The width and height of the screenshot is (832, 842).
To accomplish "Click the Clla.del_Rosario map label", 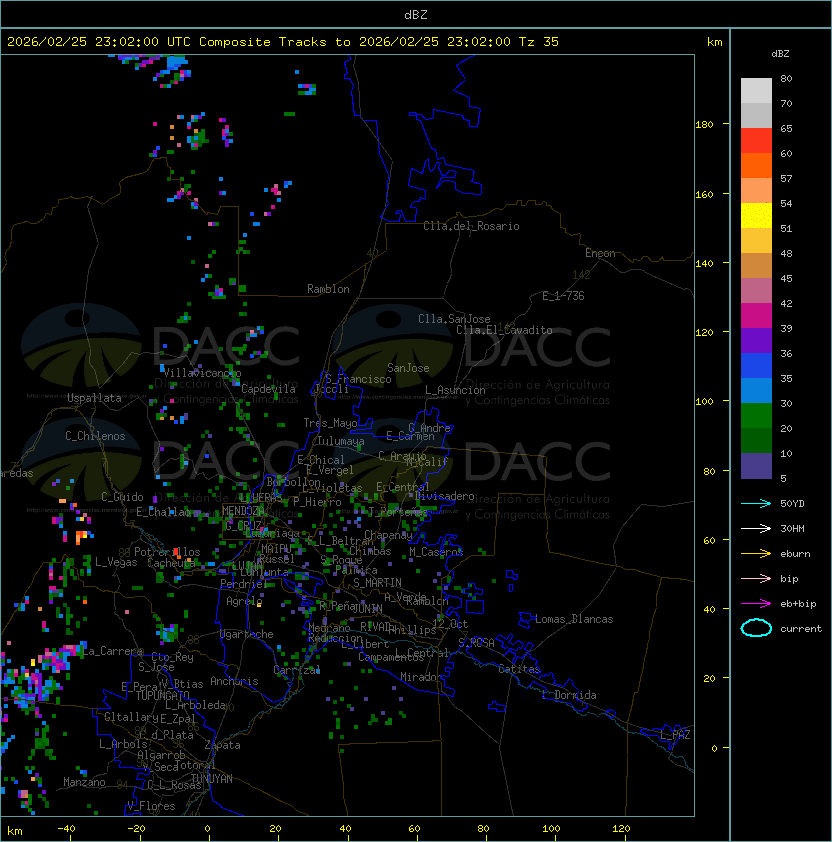I will pos(471,226).
